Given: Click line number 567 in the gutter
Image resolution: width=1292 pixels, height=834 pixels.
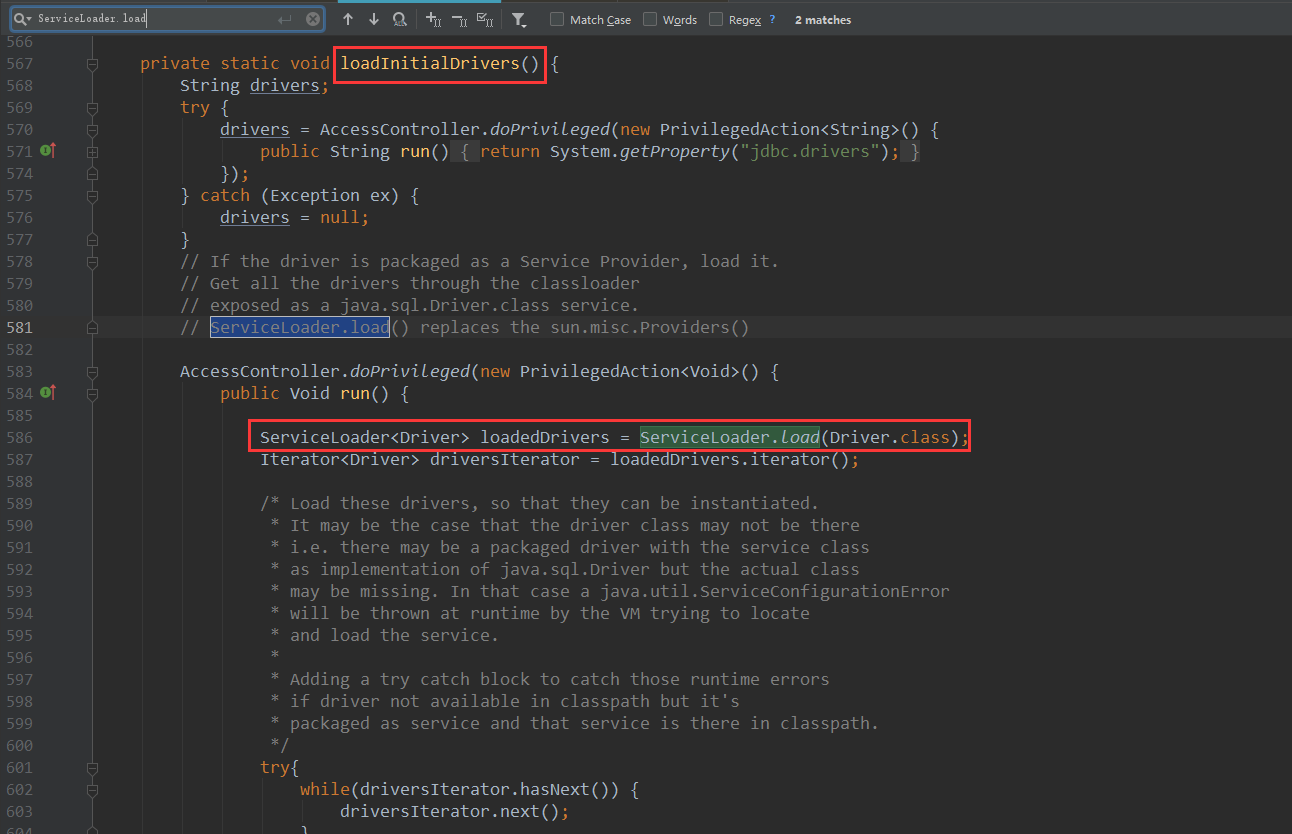Looking at the screenshot, I should 19,63.
